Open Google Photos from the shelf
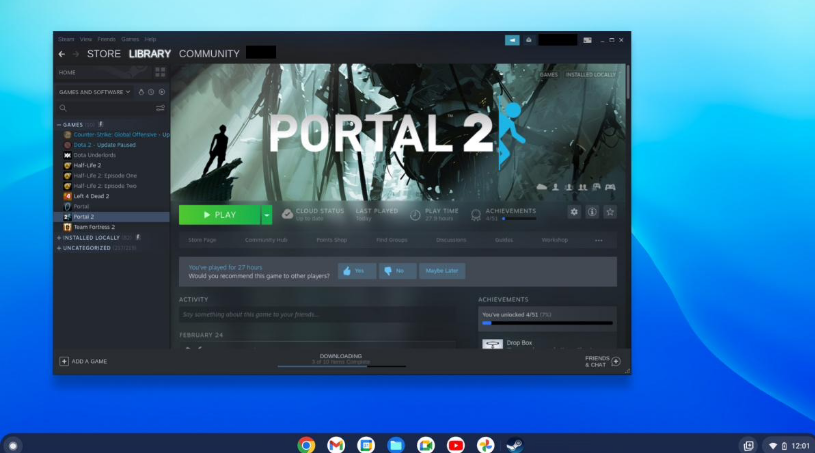815x453 pixels. (x=485, y=445)
